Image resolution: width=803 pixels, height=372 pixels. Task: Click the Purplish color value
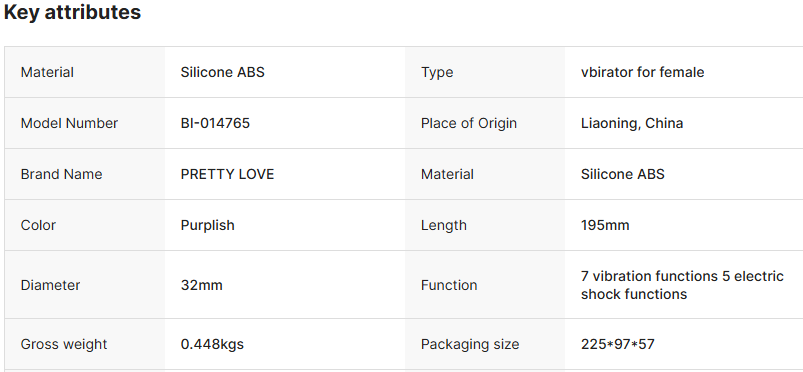tap(207, 225)
